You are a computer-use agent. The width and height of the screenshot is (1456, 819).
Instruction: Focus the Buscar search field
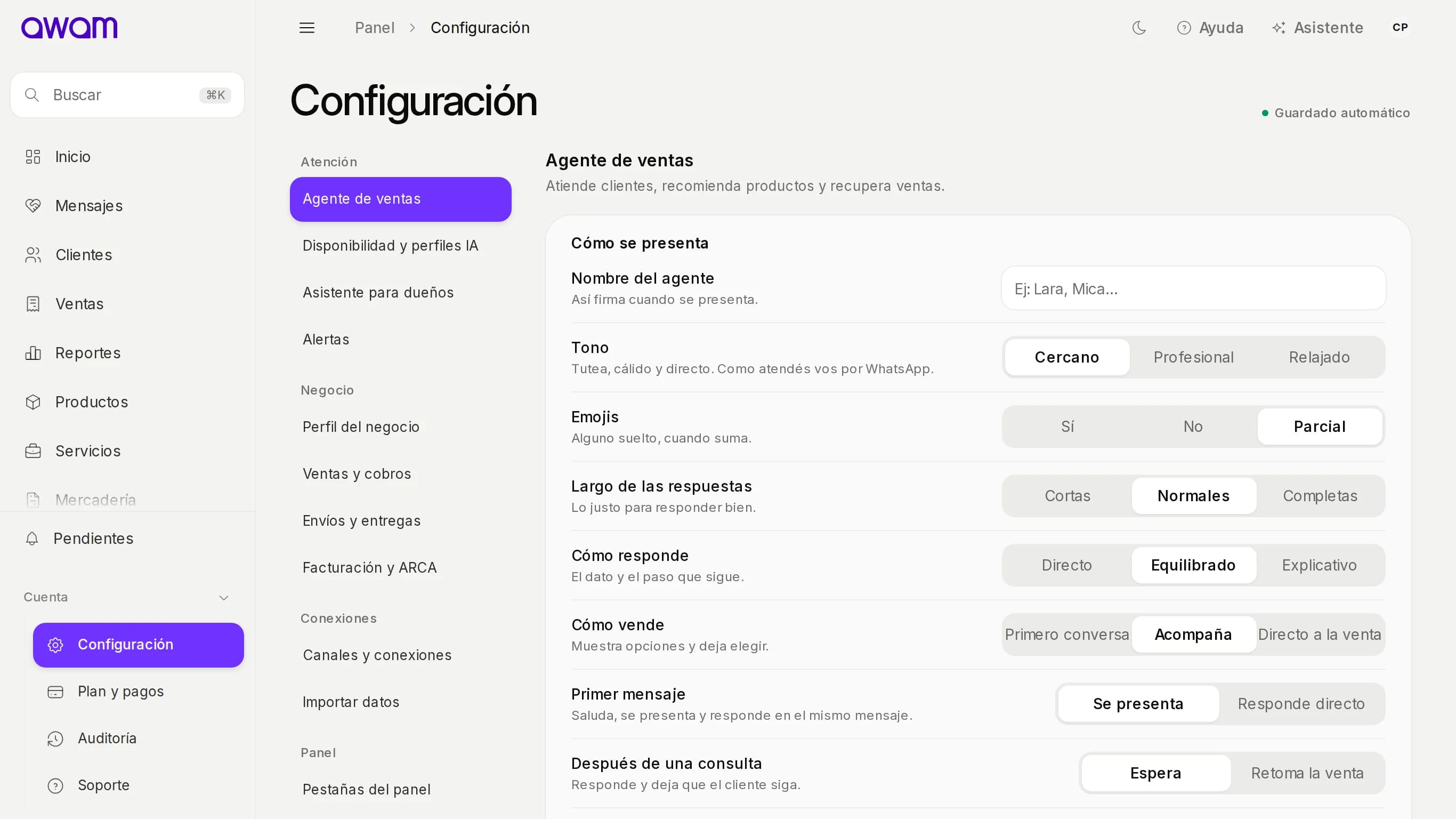pyautogui.click(x=127, y=95)
